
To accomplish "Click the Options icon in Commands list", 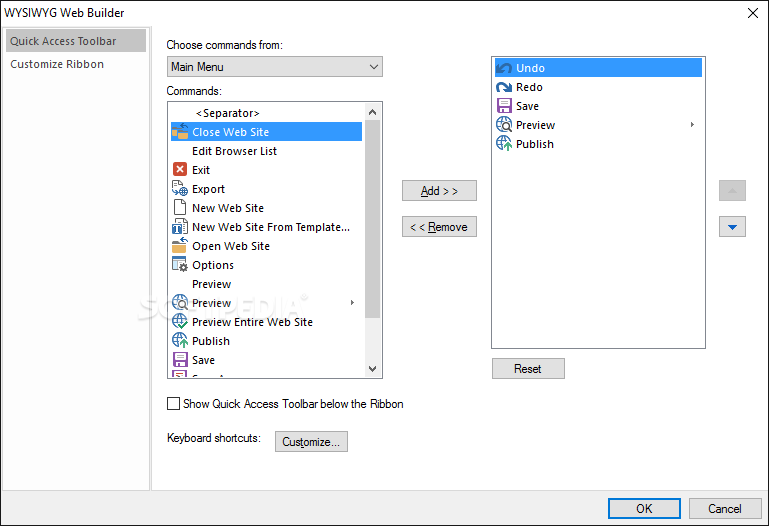I will (180, 265).
